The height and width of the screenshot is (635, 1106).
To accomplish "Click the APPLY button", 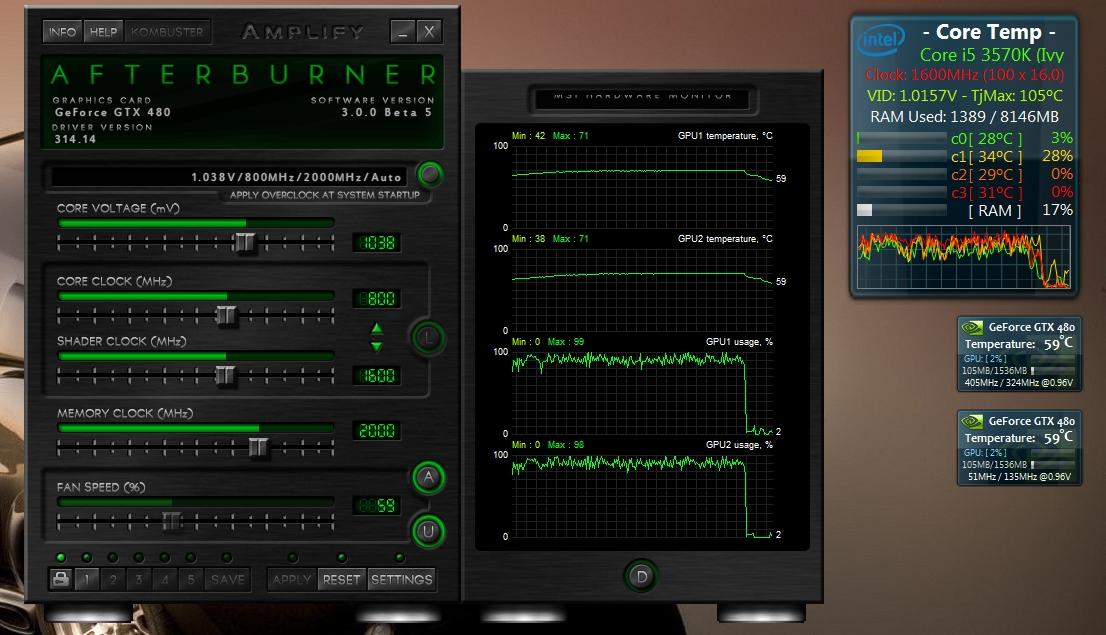I will pyautogui.click(x=292, y=579).
